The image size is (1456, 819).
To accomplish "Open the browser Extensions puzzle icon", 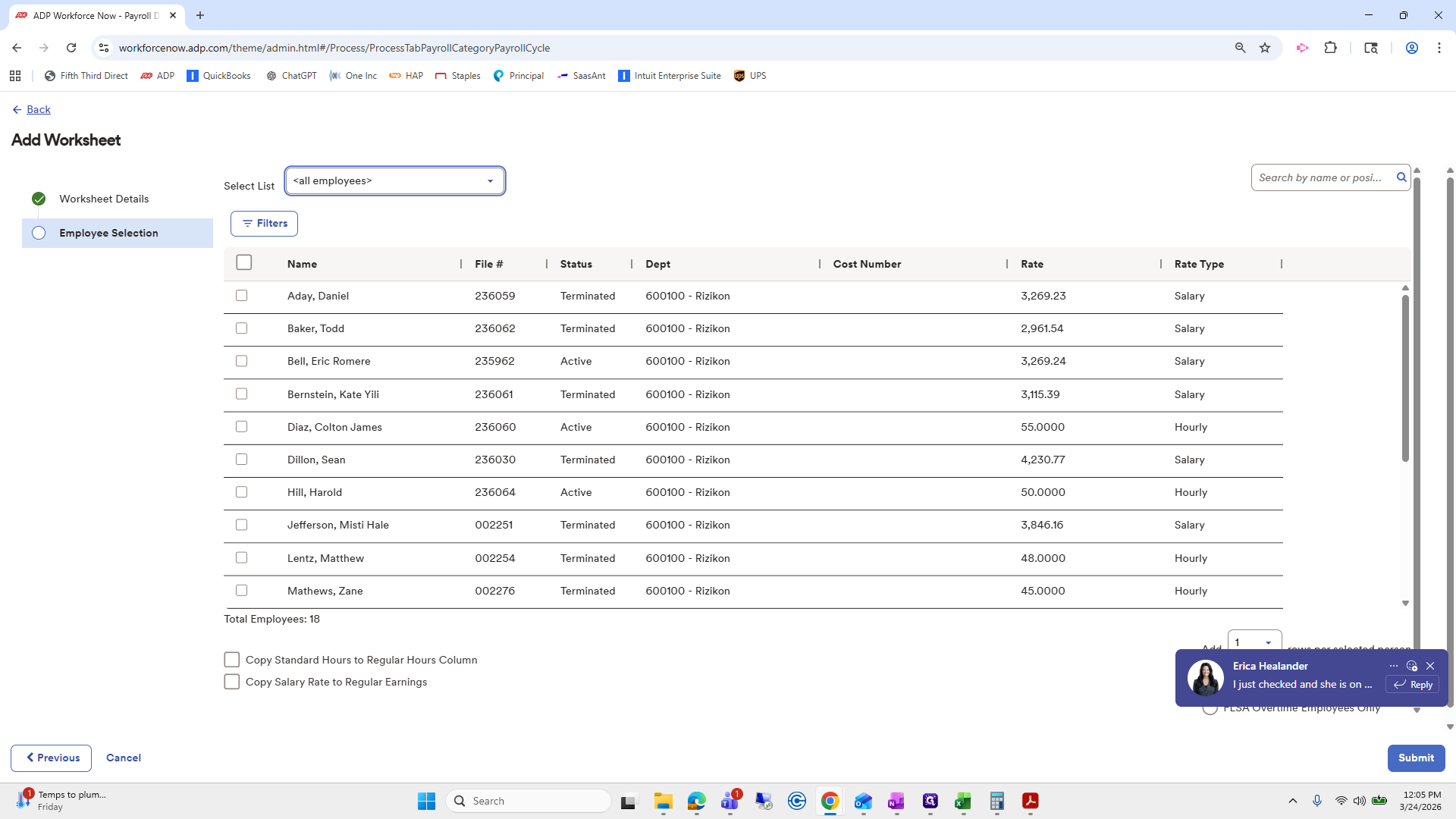I will pyautogui.click(x=1330, y=48).
